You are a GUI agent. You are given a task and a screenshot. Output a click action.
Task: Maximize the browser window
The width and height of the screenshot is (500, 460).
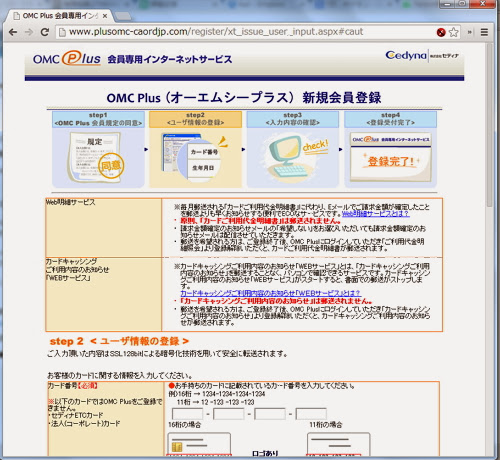pos(463,4)
